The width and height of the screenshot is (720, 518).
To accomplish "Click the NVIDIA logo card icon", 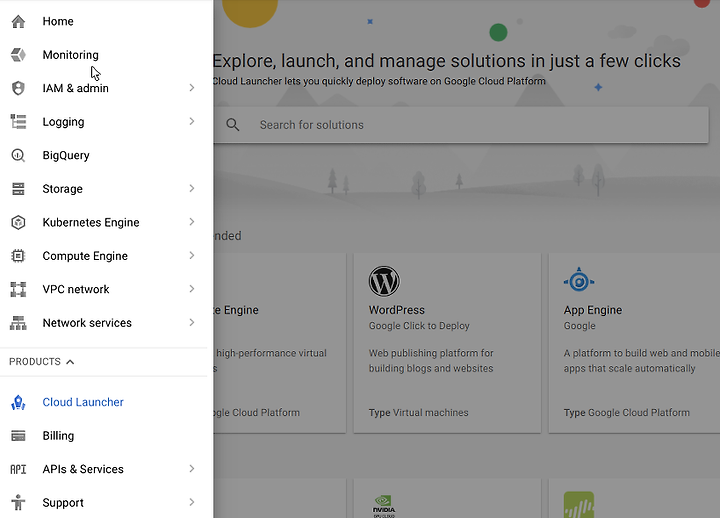I will [384, 505].
